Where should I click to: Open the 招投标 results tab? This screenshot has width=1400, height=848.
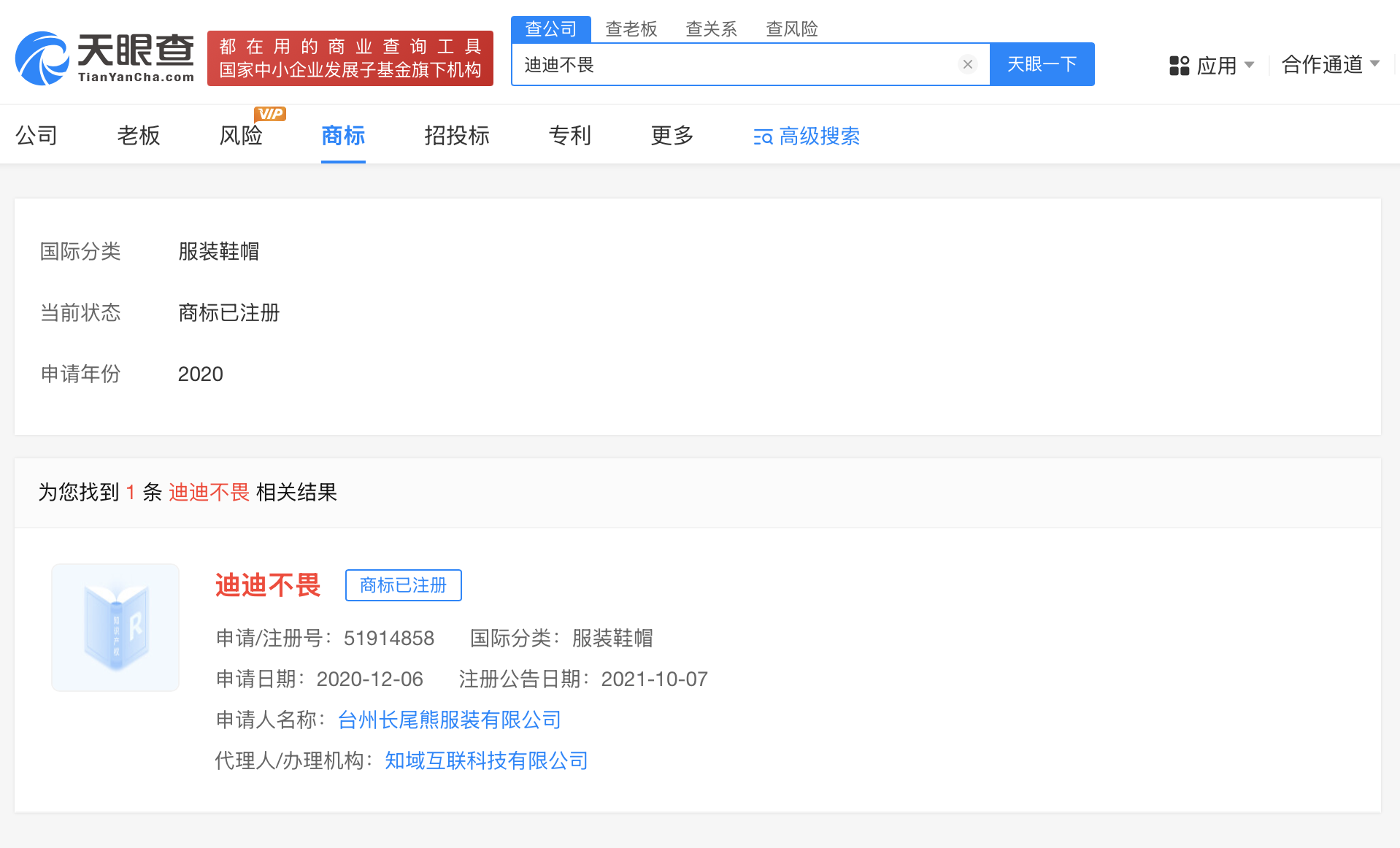pyautogui.click(x=457, y=136)
